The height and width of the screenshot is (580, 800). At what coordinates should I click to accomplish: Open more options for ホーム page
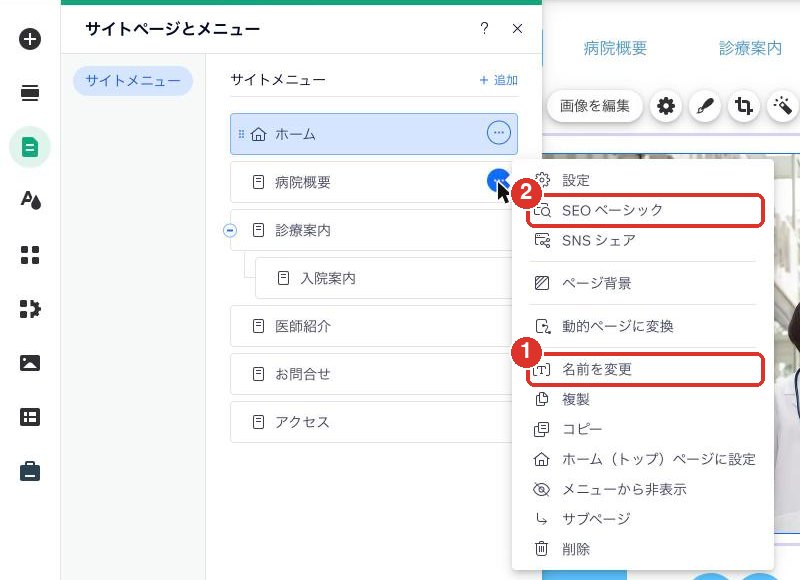click(498, 133)
